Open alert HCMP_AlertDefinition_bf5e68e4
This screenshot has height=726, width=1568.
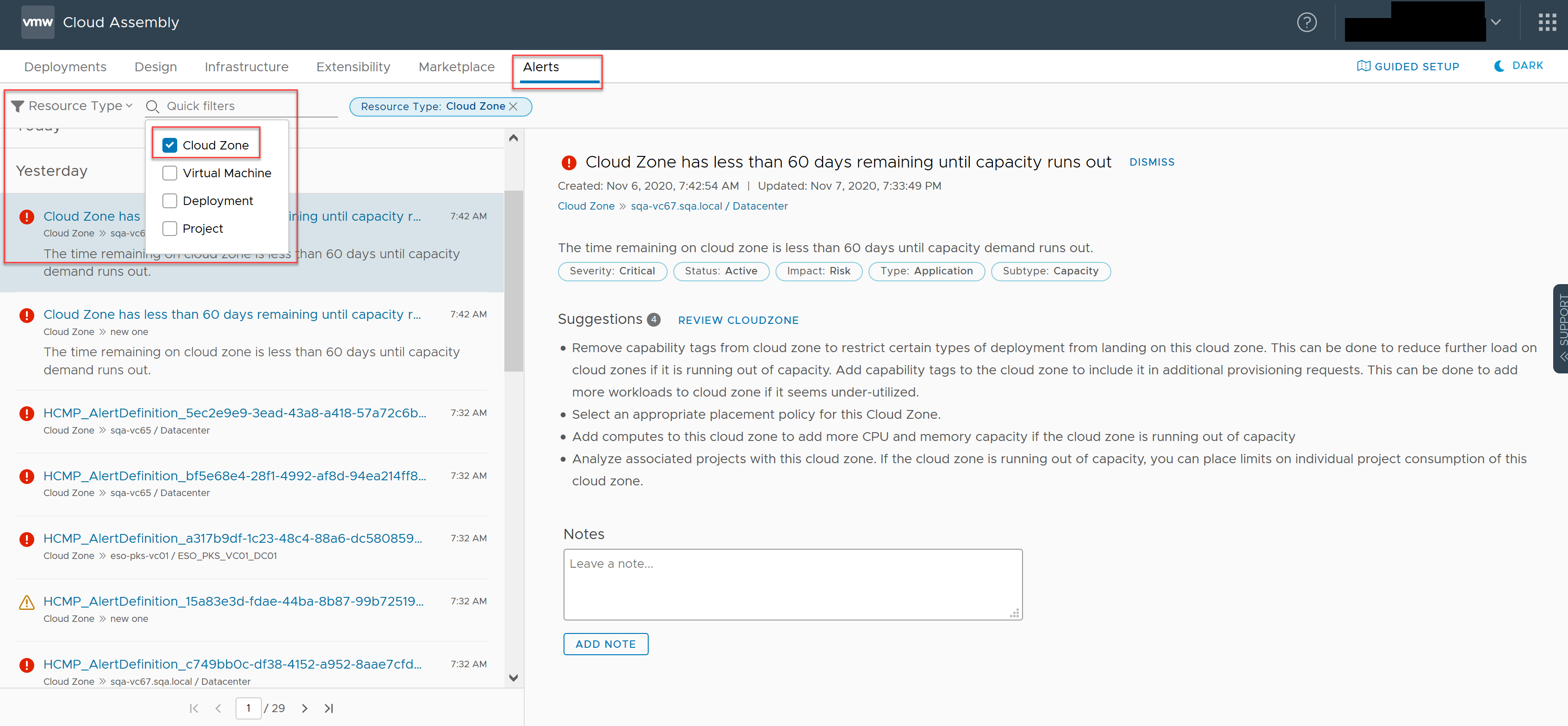[x=235, y=476]
